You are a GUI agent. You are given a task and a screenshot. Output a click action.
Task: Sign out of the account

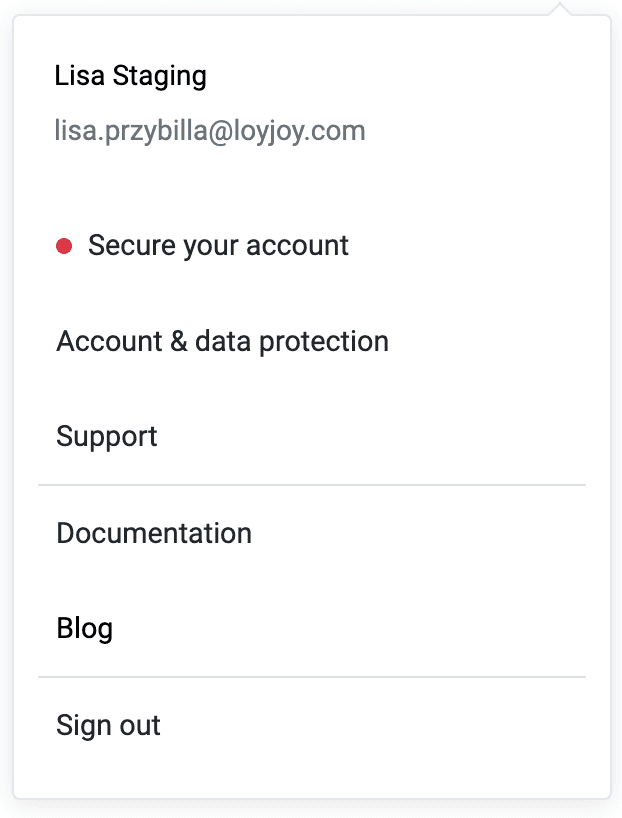pyautogui.click(x=108, y=726)
